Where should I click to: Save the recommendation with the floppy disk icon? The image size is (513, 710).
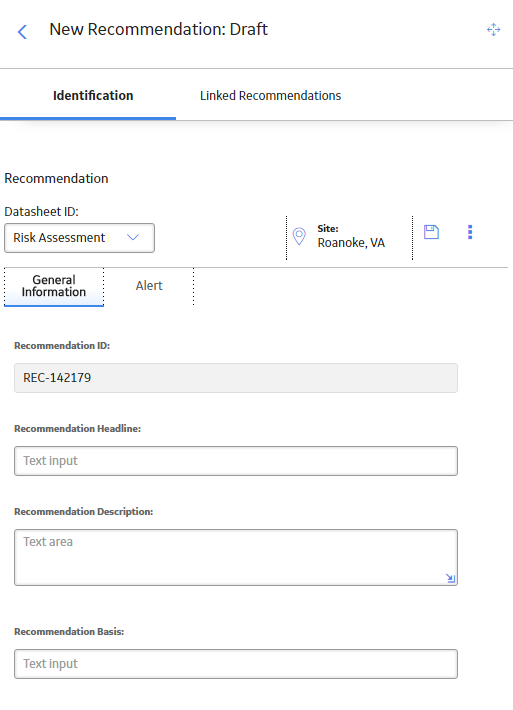pos(431,232)
